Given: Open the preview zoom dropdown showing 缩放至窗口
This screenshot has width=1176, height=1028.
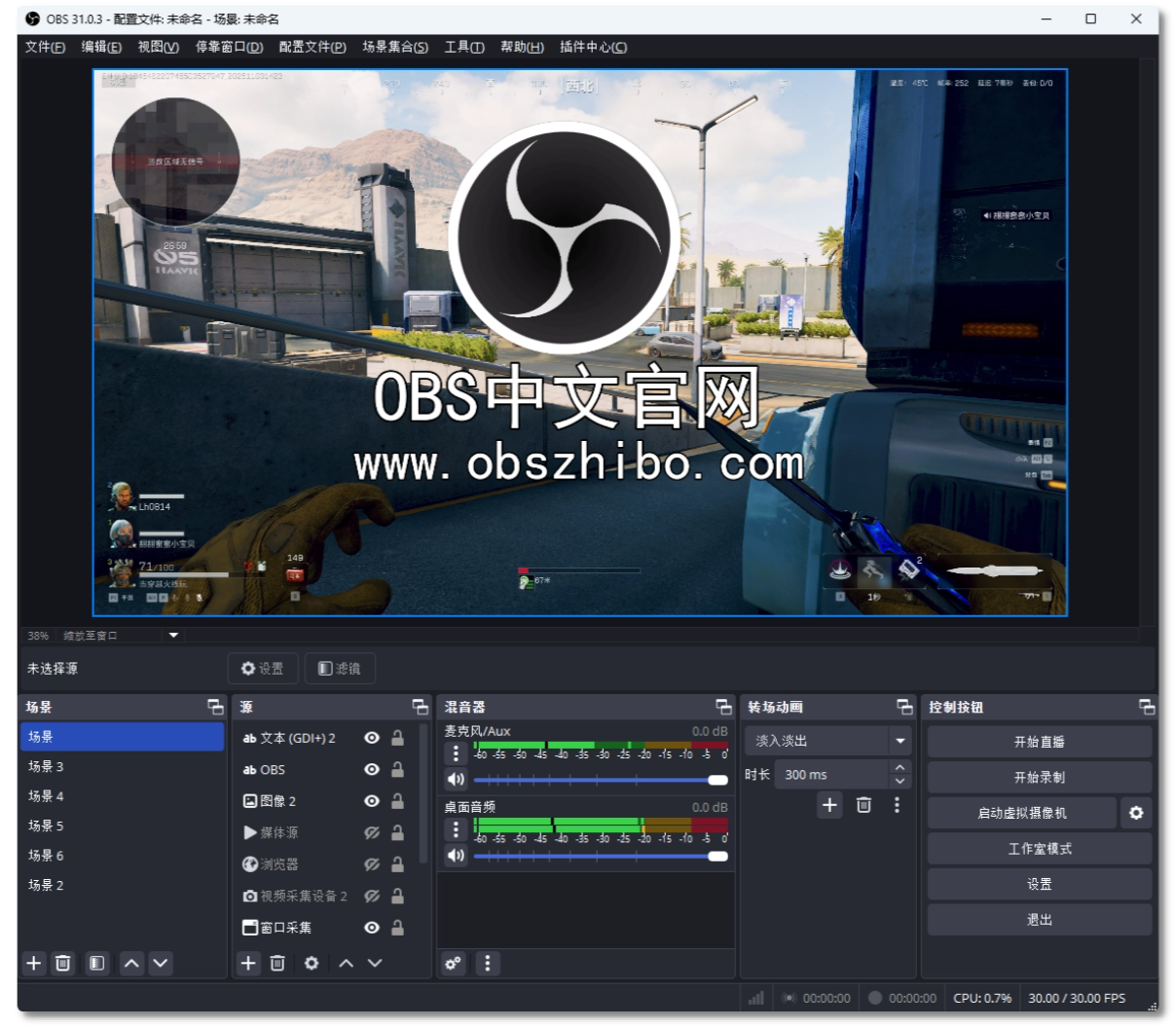Looking at the screenshot, I should tap(173, 635).
